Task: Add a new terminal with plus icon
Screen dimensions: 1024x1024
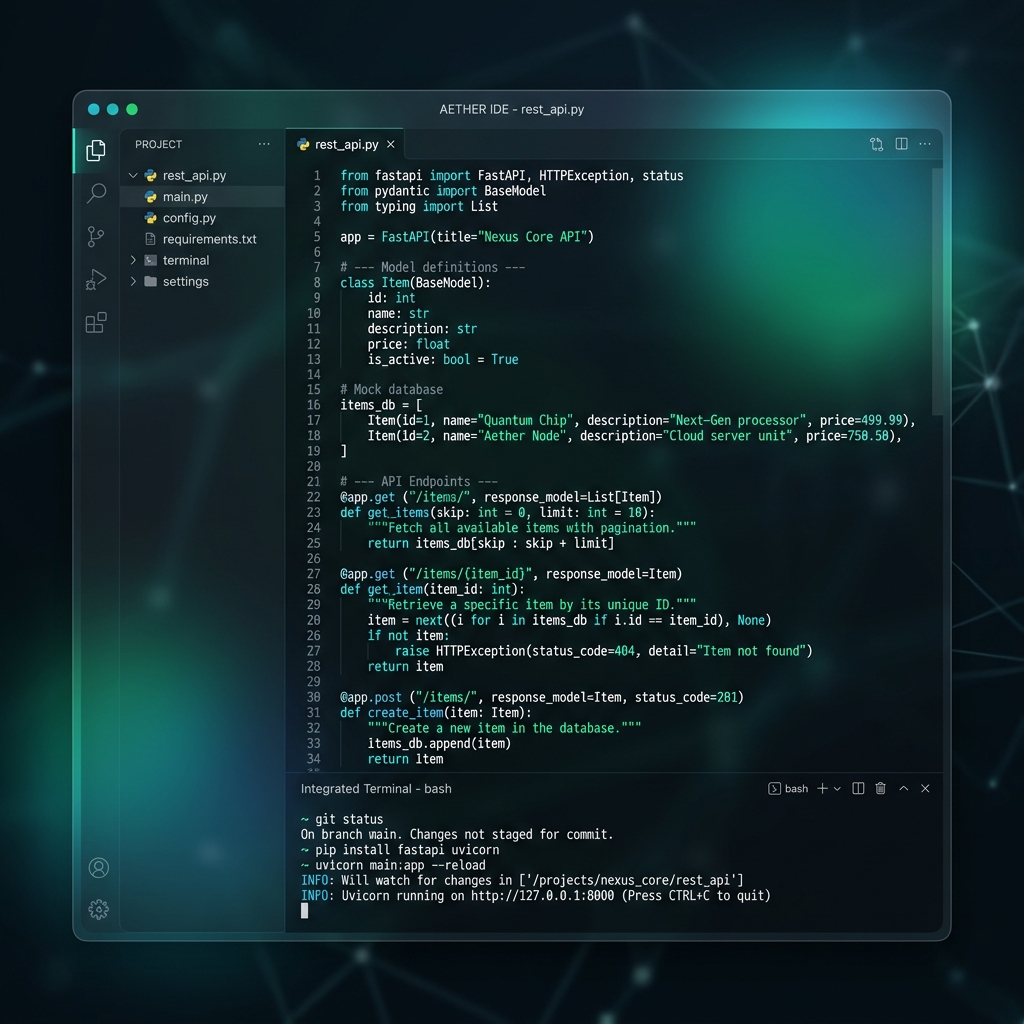Action: coord(822,788)
